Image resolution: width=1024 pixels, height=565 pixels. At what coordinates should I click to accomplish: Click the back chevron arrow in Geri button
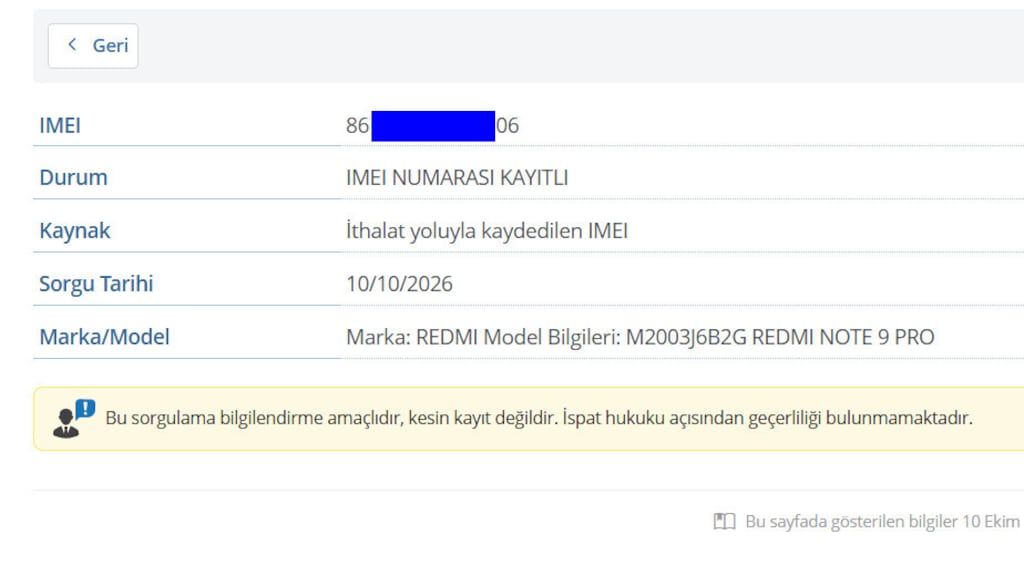[72, 44]
